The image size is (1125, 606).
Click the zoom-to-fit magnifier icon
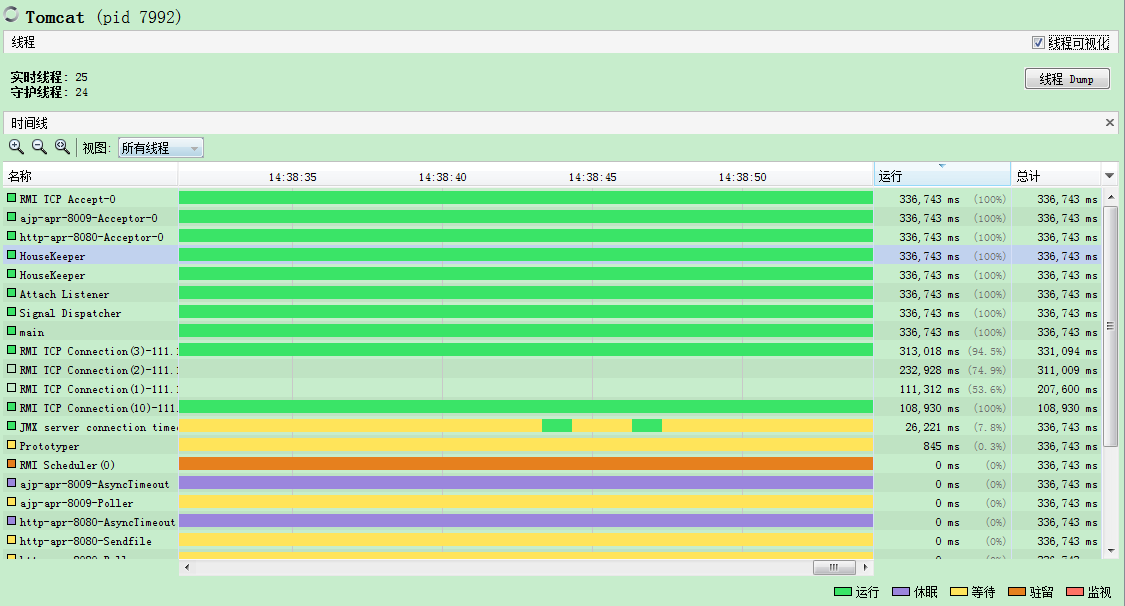(63, 147)
